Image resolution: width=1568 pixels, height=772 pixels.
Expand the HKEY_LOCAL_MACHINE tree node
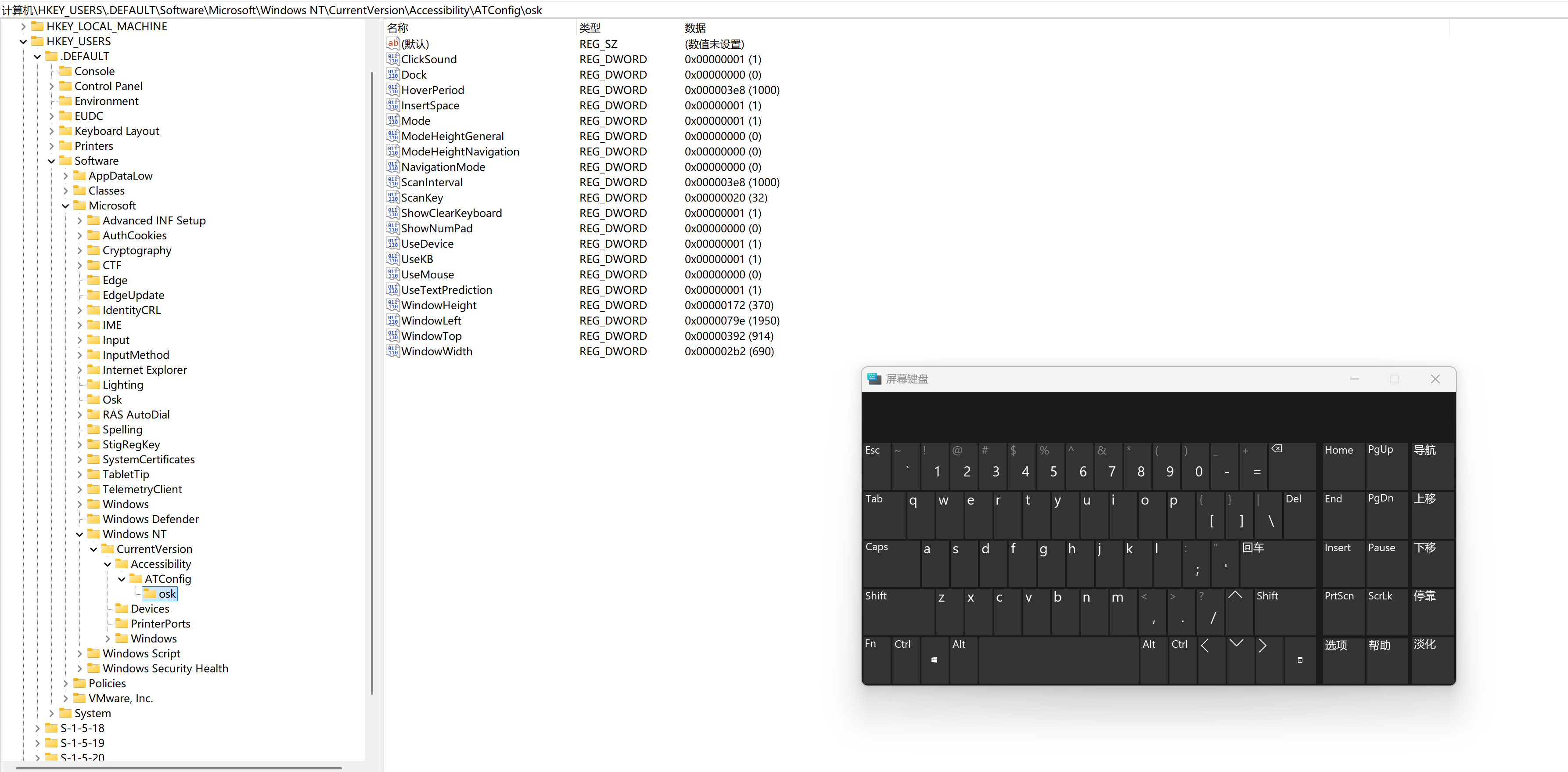point(24,26)
